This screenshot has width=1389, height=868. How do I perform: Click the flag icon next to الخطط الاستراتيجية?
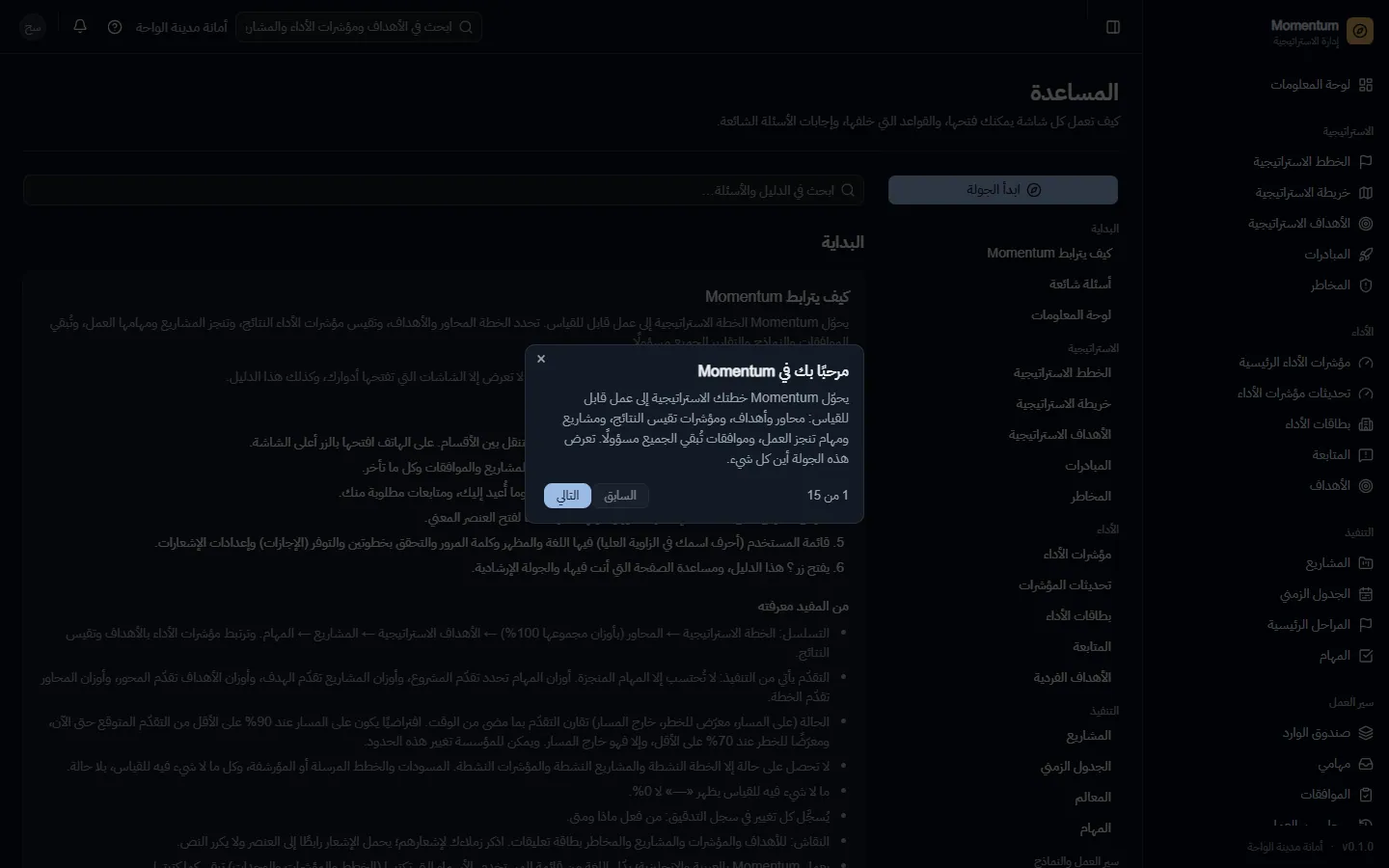pos(1365,162)
